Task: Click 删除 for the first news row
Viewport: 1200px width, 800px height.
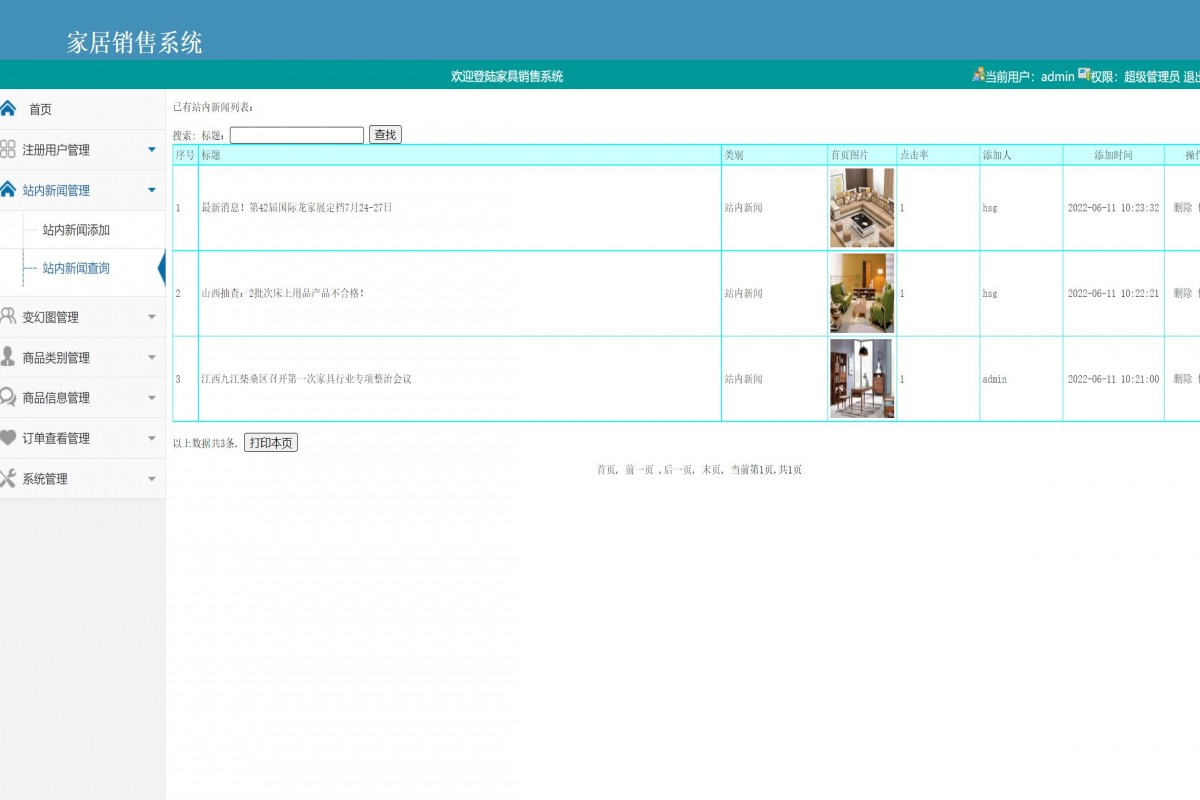Action: coord(1182,208)
